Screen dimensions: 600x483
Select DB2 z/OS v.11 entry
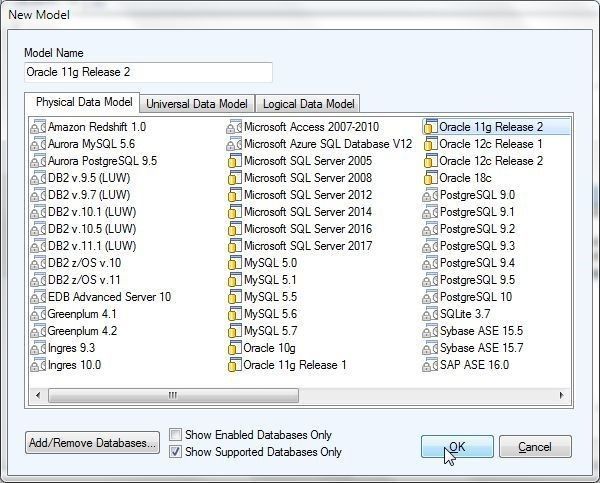pos(76,280)
